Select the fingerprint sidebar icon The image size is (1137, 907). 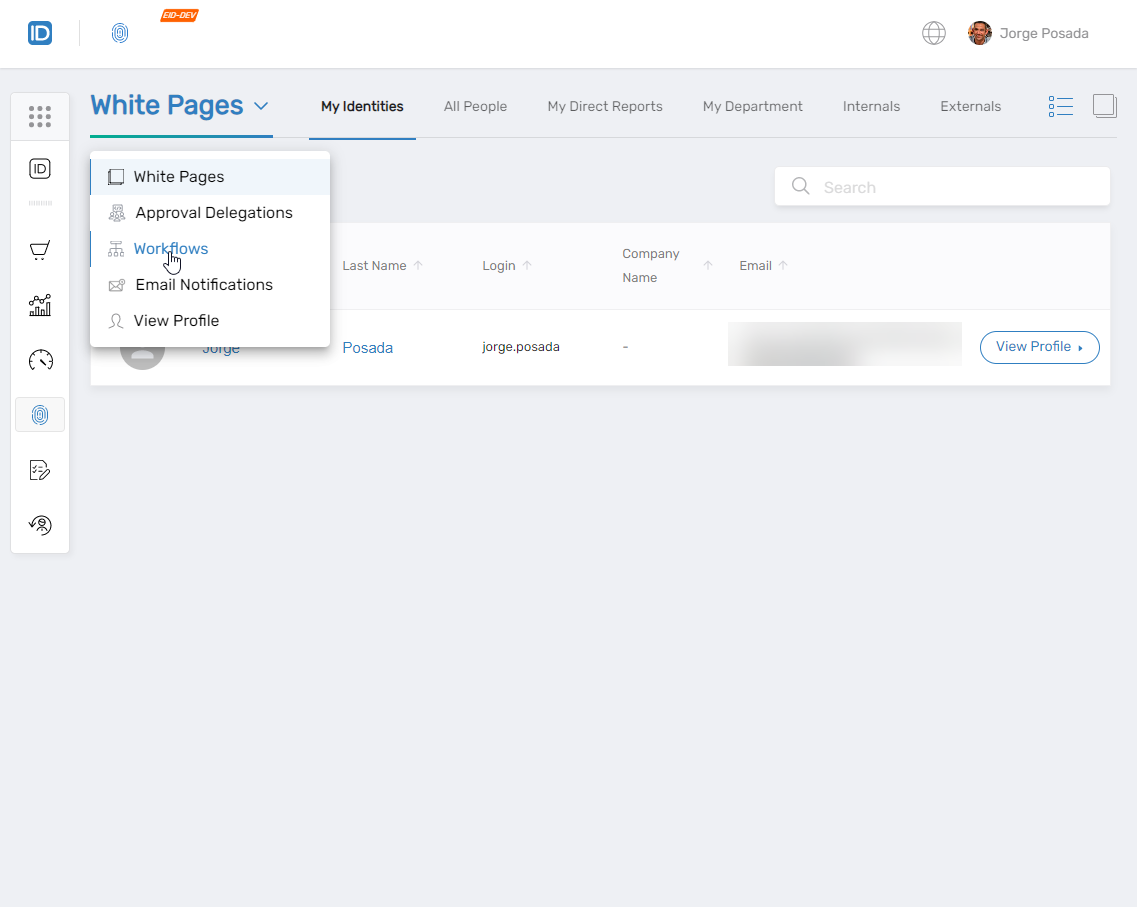(x=40, y=414)
